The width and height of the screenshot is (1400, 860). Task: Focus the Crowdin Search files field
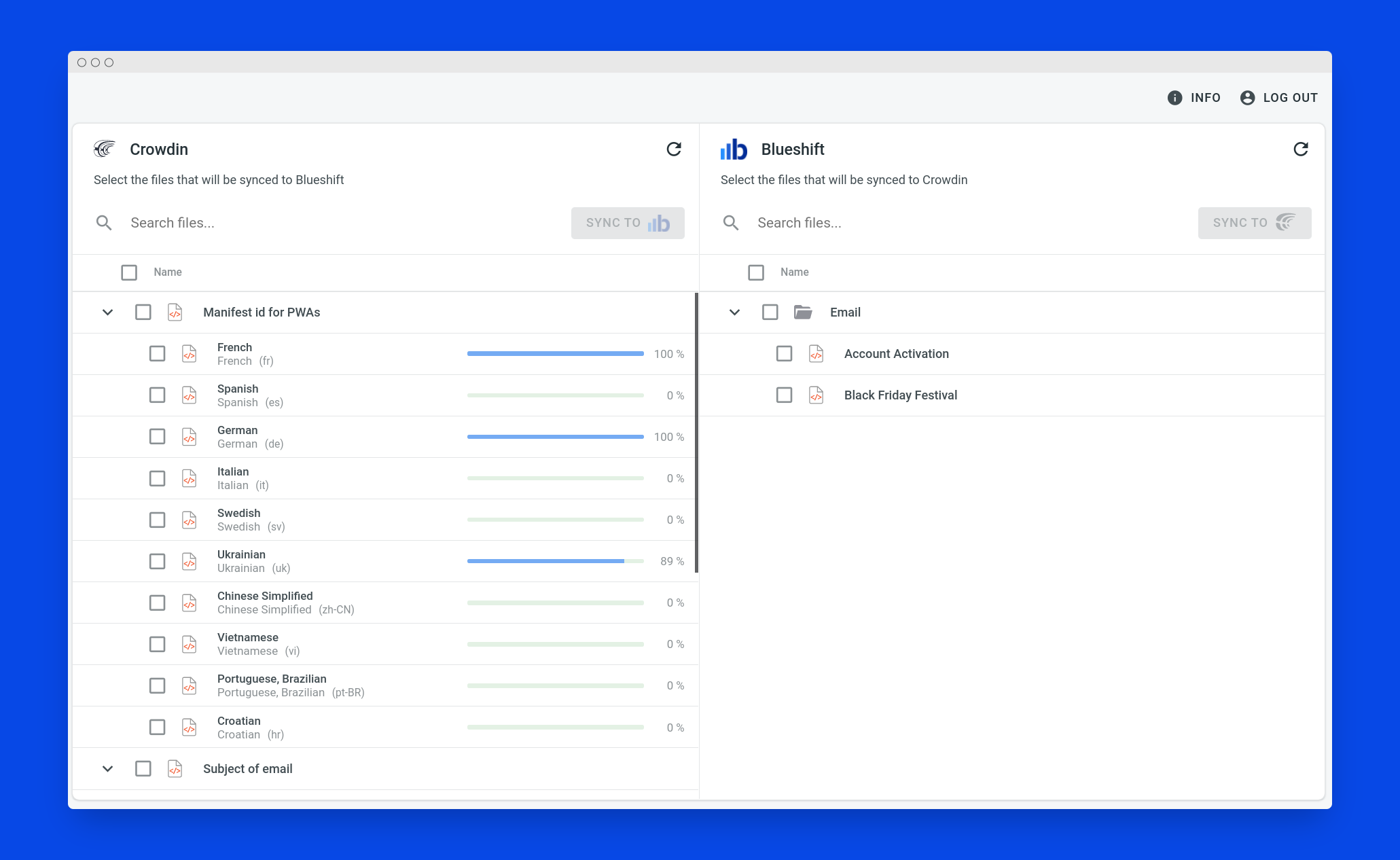point(343,223)
